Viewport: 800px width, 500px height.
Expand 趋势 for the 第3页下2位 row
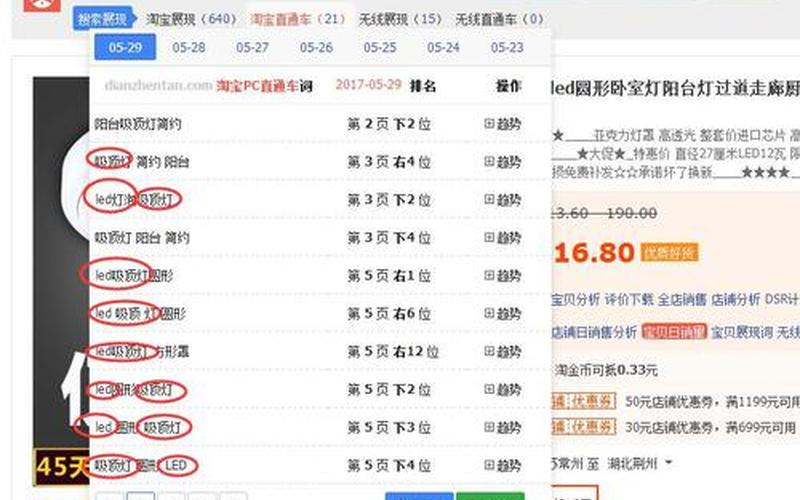[503, 199]
